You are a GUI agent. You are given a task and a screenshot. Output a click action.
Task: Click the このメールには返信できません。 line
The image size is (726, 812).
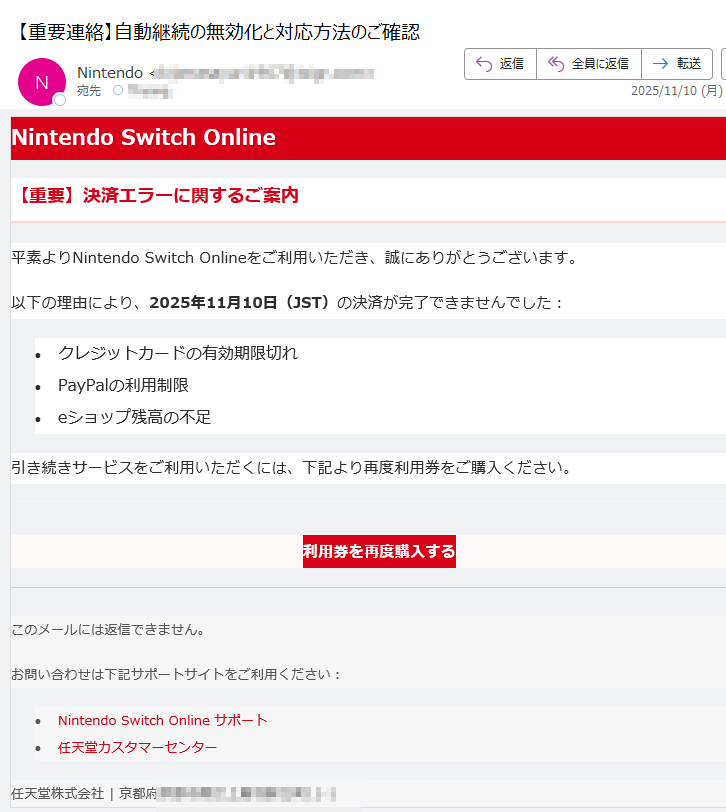(109, 630)
